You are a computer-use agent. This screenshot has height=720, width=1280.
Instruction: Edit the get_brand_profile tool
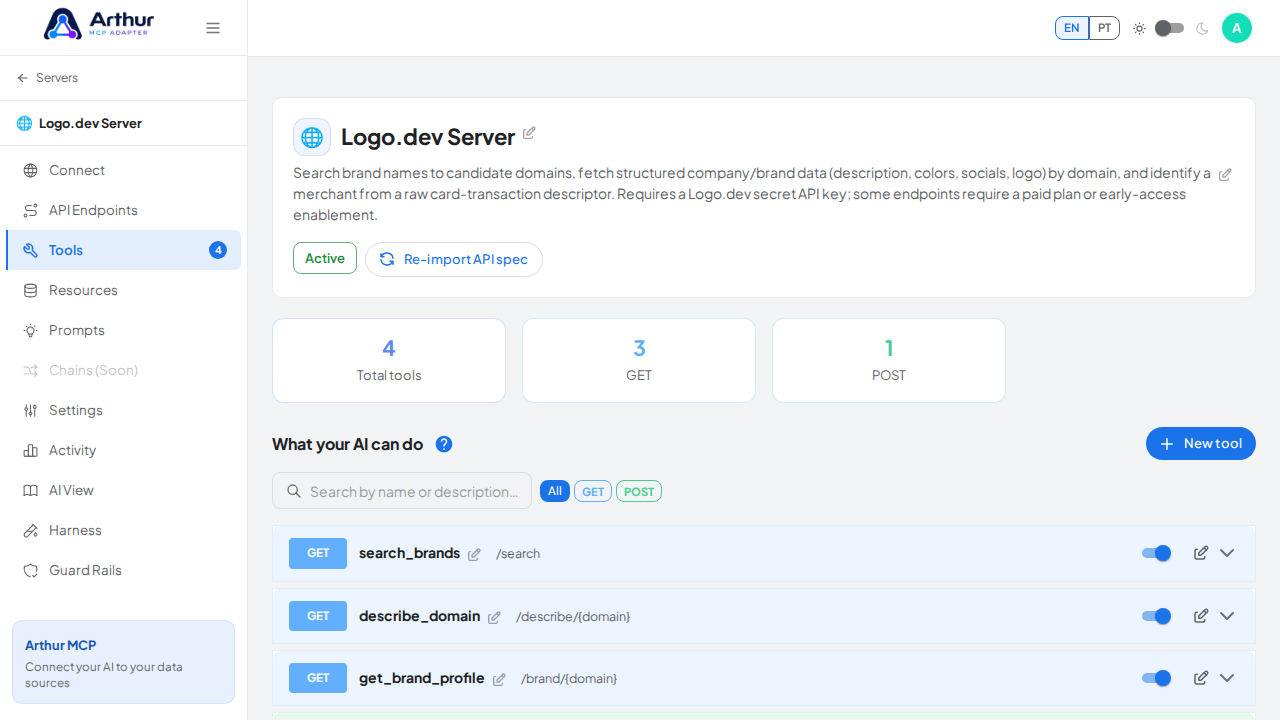click(x=1201, y=678)
